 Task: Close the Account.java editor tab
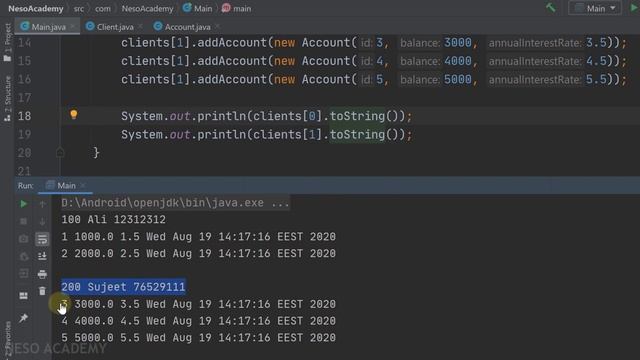[218, 27]
